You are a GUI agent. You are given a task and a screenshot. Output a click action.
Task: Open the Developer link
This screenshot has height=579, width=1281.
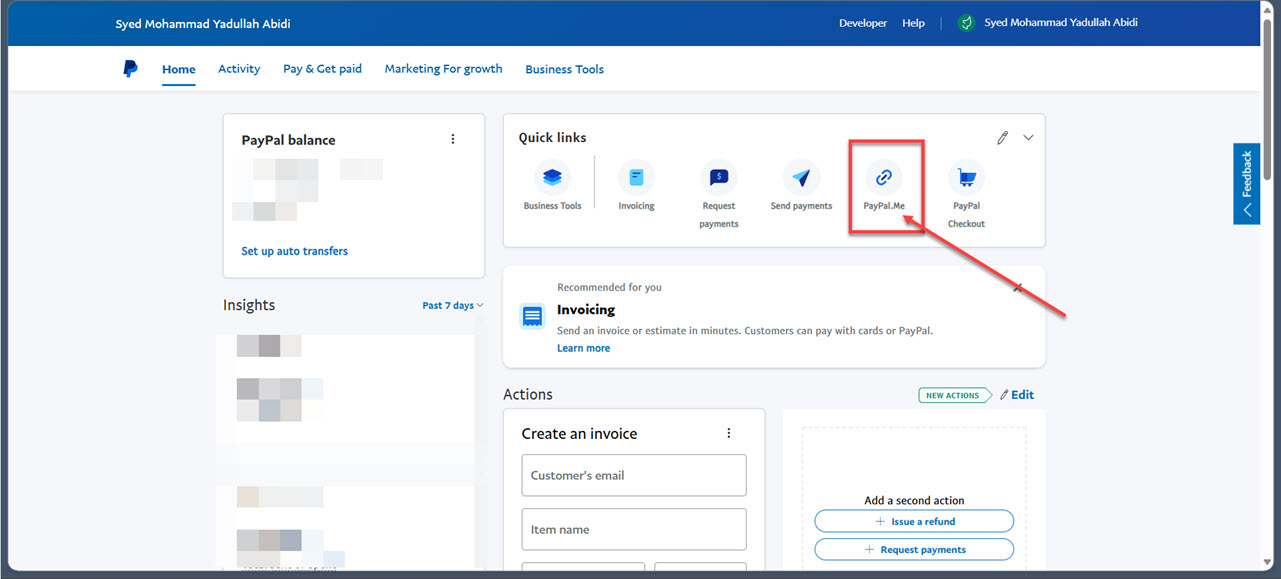[x=863, y=23]
